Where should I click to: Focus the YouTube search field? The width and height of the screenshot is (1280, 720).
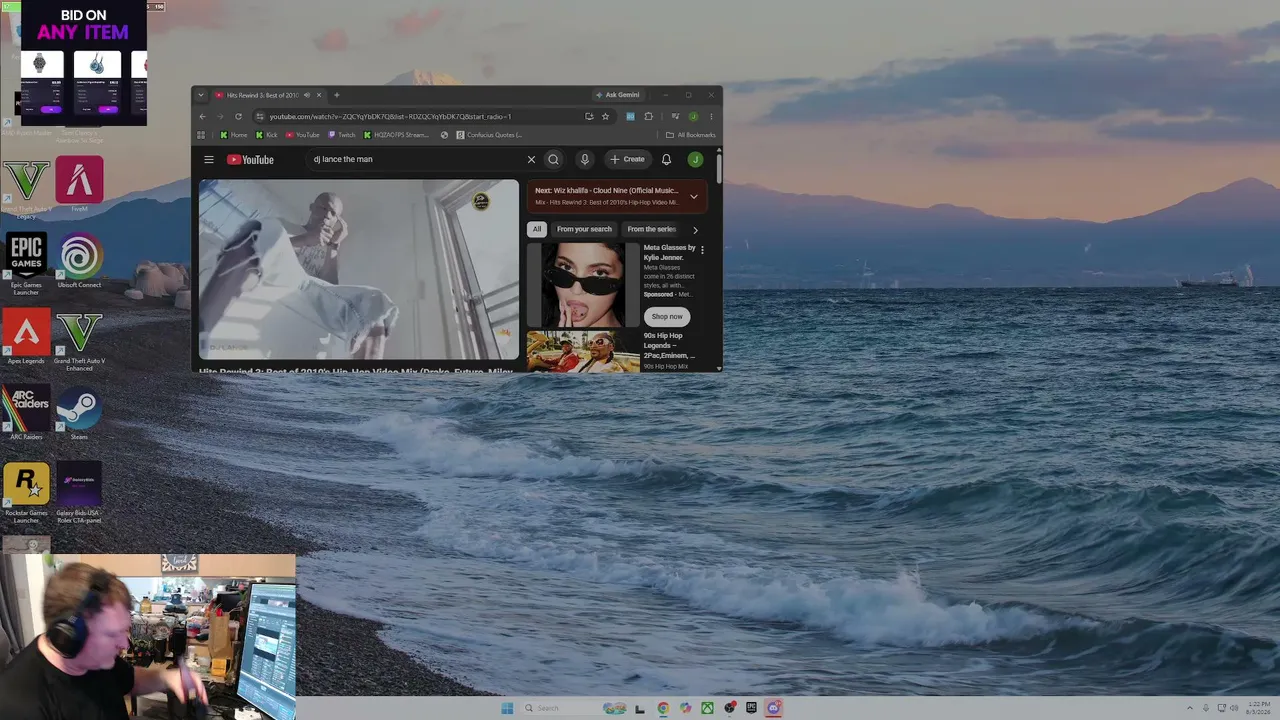[415, 159]
